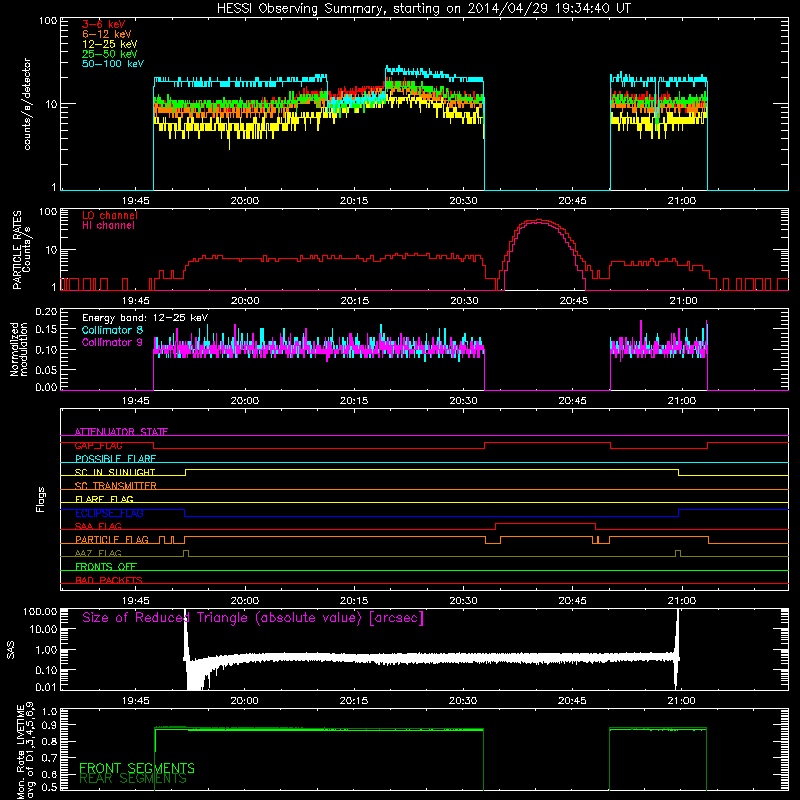Select the FRONT SEGMENTS legend label
800x800 pixels.
coord(137,768)
